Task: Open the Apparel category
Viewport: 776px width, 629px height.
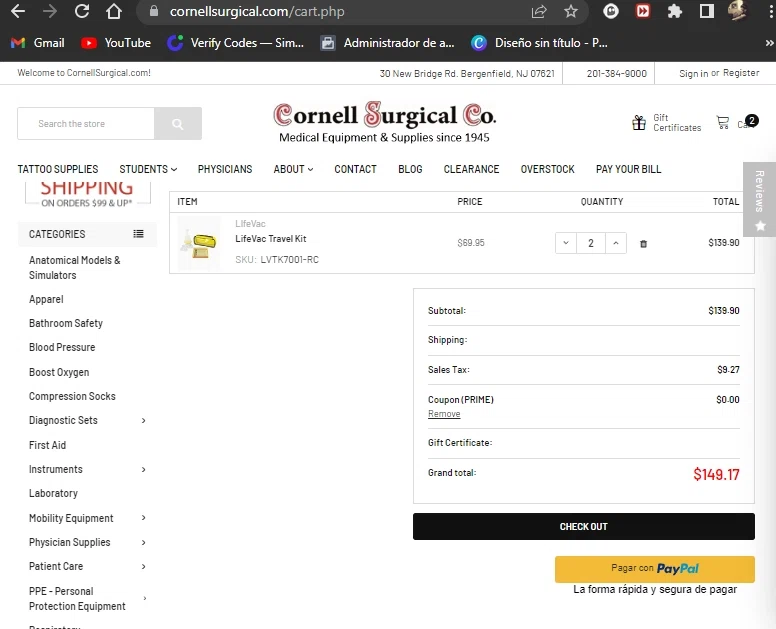Action: tap(46, 299)
